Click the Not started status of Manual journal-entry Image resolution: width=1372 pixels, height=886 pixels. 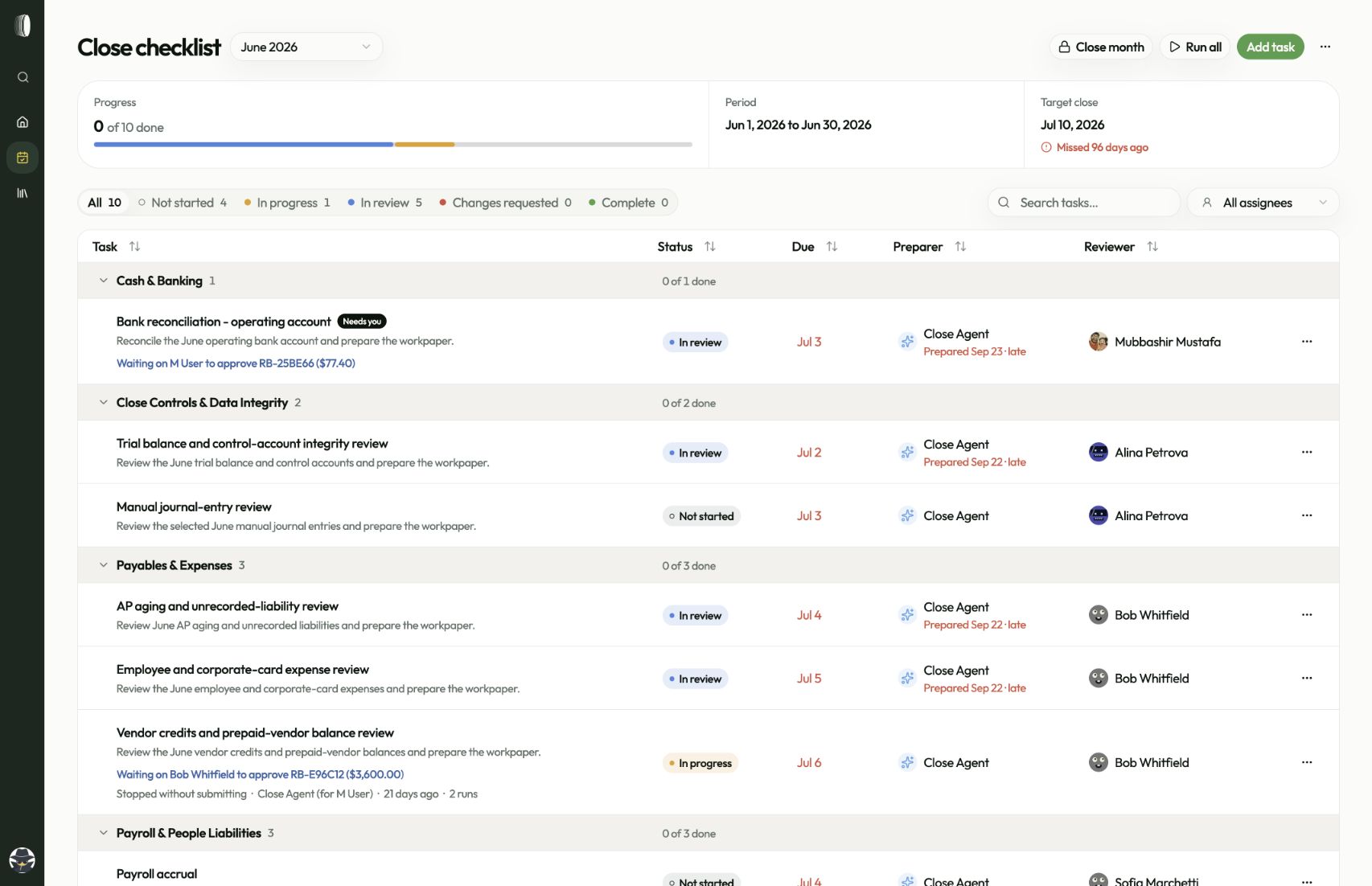click(701, 516)
